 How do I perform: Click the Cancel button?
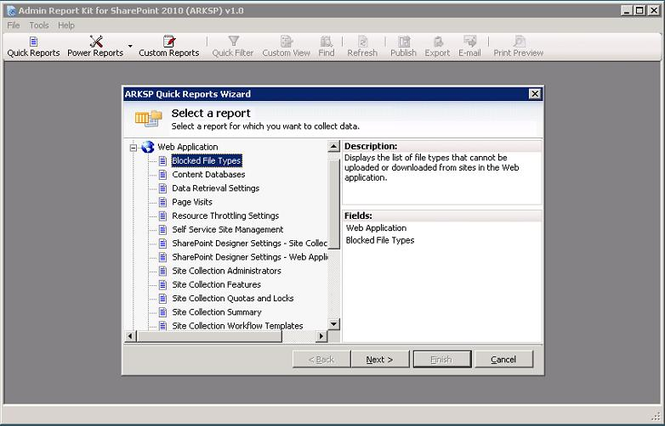click(x=503, y=359)
